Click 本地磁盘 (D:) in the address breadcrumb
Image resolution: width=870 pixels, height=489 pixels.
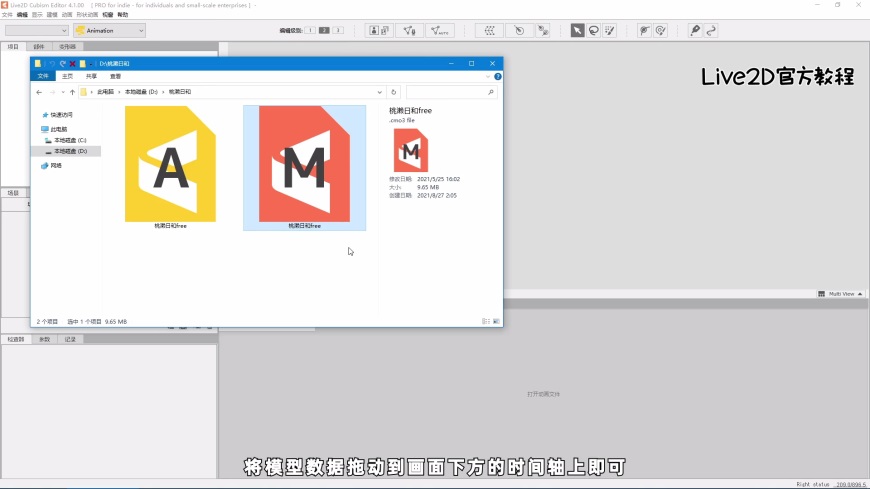(141, 92)
